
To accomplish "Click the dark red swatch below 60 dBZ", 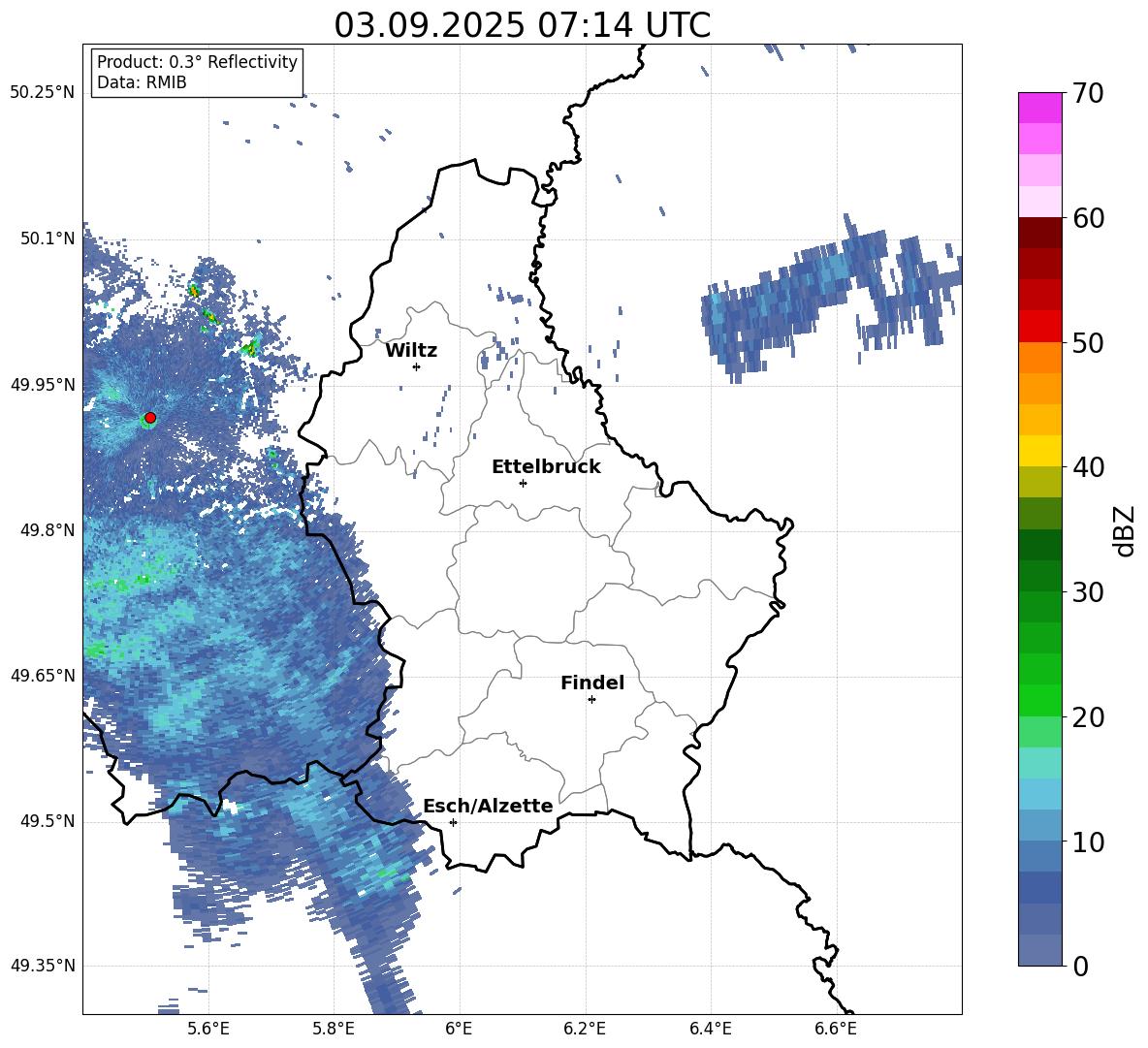I will click(1039, 233).
